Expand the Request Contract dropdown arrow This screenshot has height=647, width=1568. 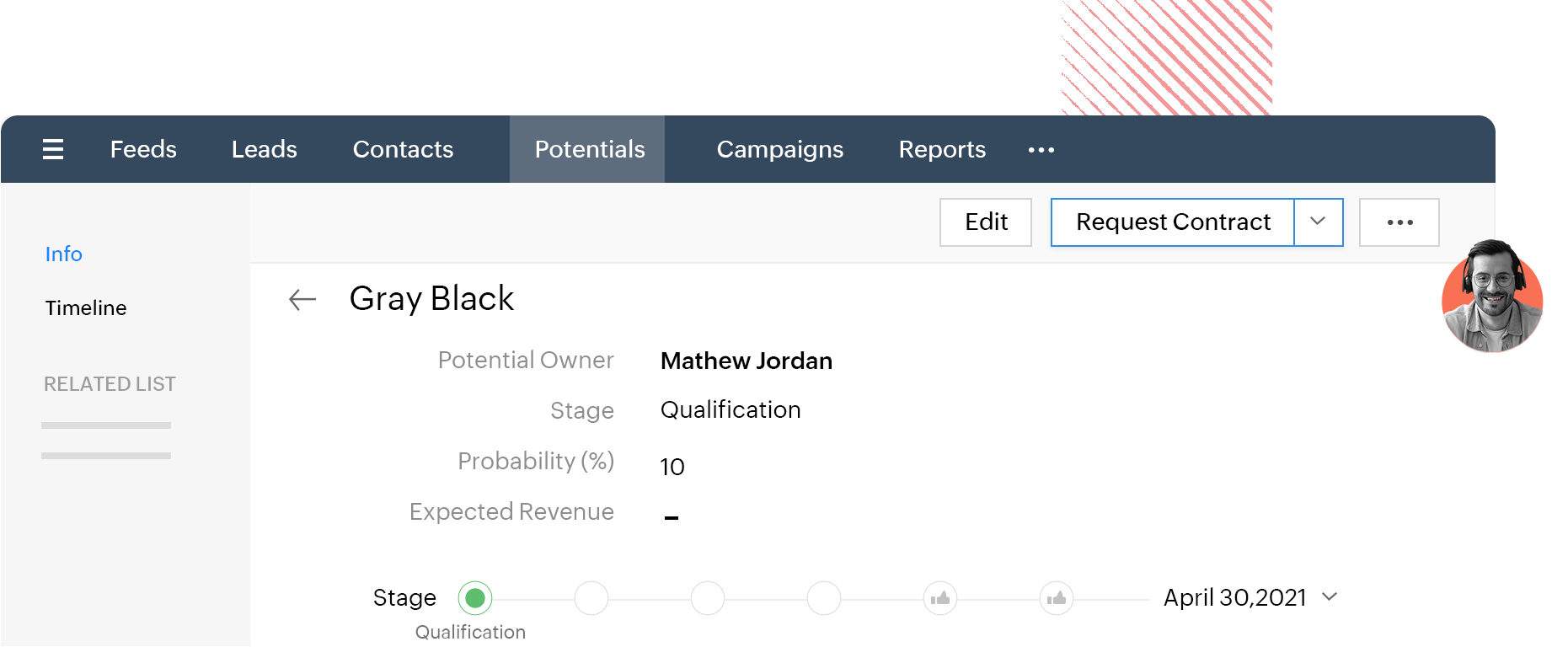(x=1318, y=222)
